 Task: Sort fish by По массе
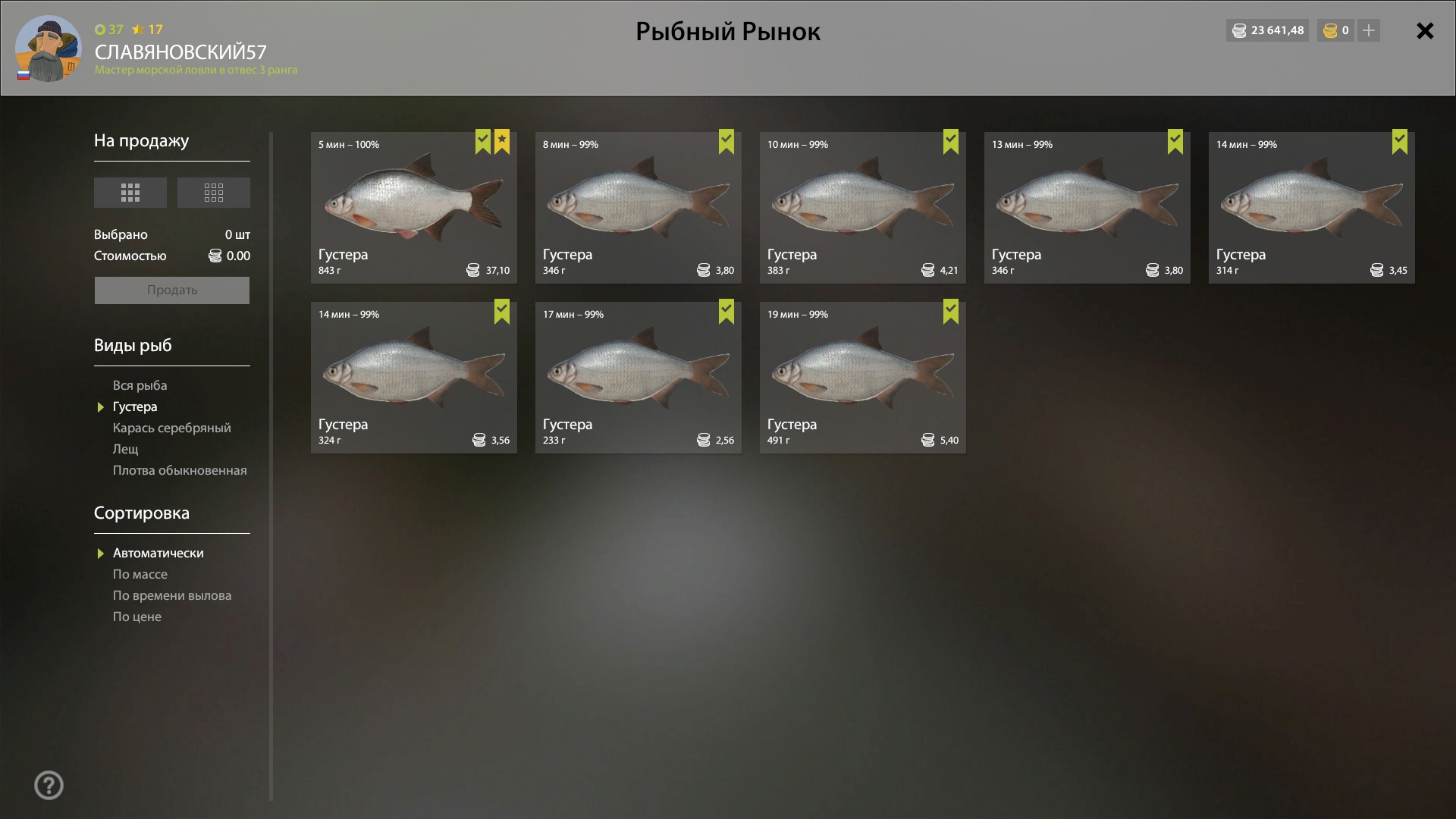140,574
